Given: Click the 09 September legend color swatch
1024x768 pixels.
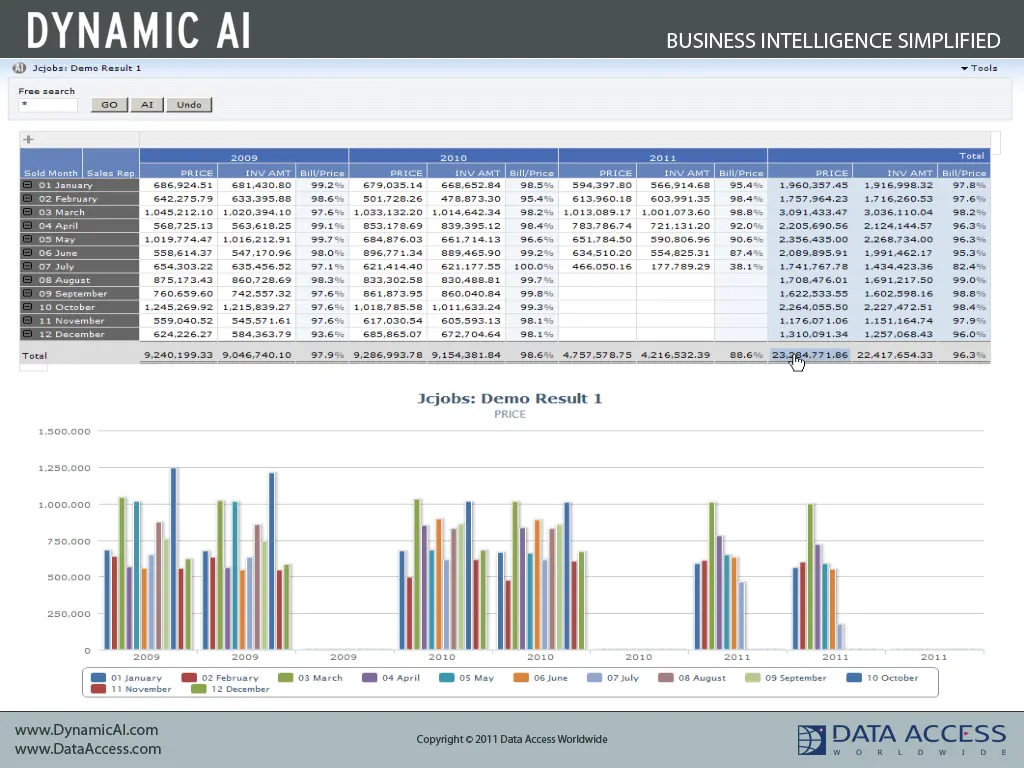Looking at the screenshot, I should [753, 678].
